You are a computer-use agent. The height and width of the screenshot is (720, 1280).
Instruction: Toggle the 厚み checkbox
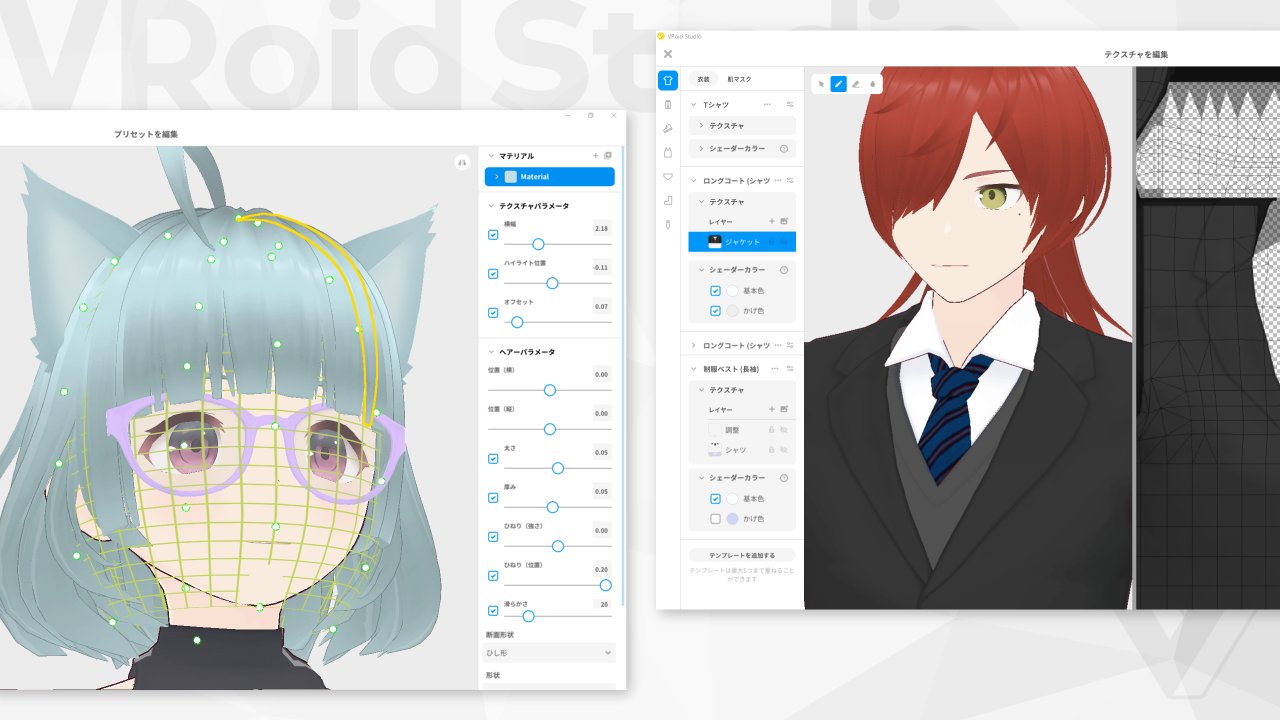tap(493, 497)
